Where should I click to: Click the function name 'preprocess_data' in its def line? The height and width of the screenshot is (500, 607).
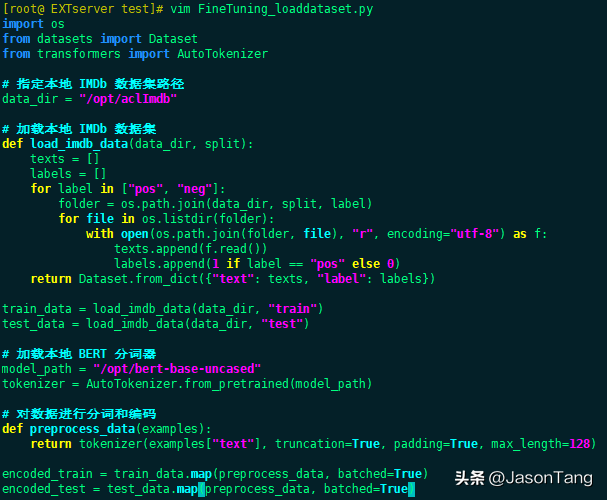point(82,429)
